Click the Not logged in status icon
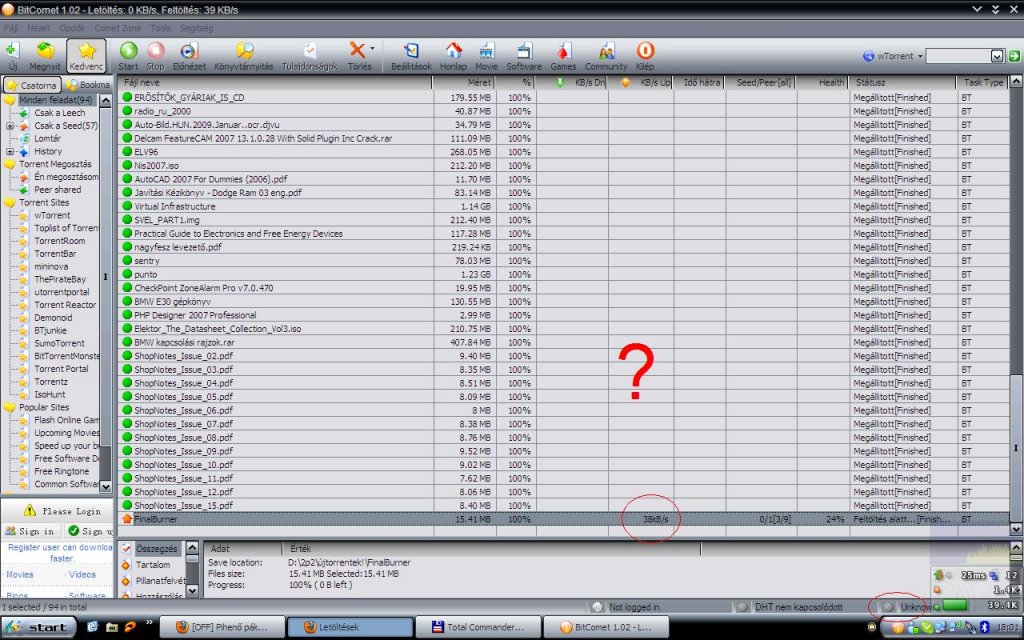Viewport: 1024px width, 640px height. click(x=597, y=607)
